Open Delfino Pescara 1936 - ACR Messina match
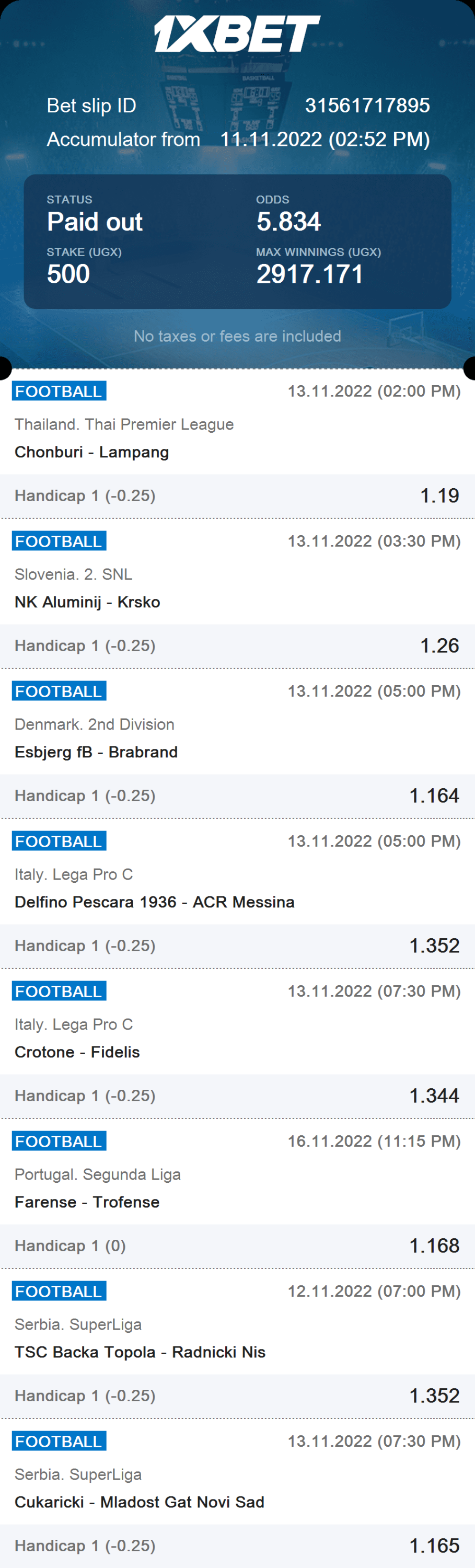Viewport: 475px width, 1568px height. (x=155, y=902)
